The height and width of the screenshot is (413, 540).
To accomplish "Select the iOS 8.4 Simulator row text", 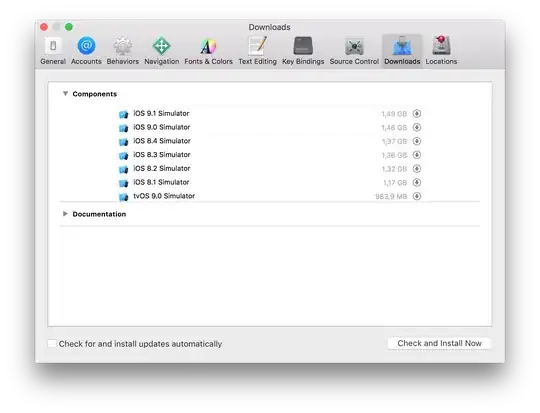I will tap(162, 141).
